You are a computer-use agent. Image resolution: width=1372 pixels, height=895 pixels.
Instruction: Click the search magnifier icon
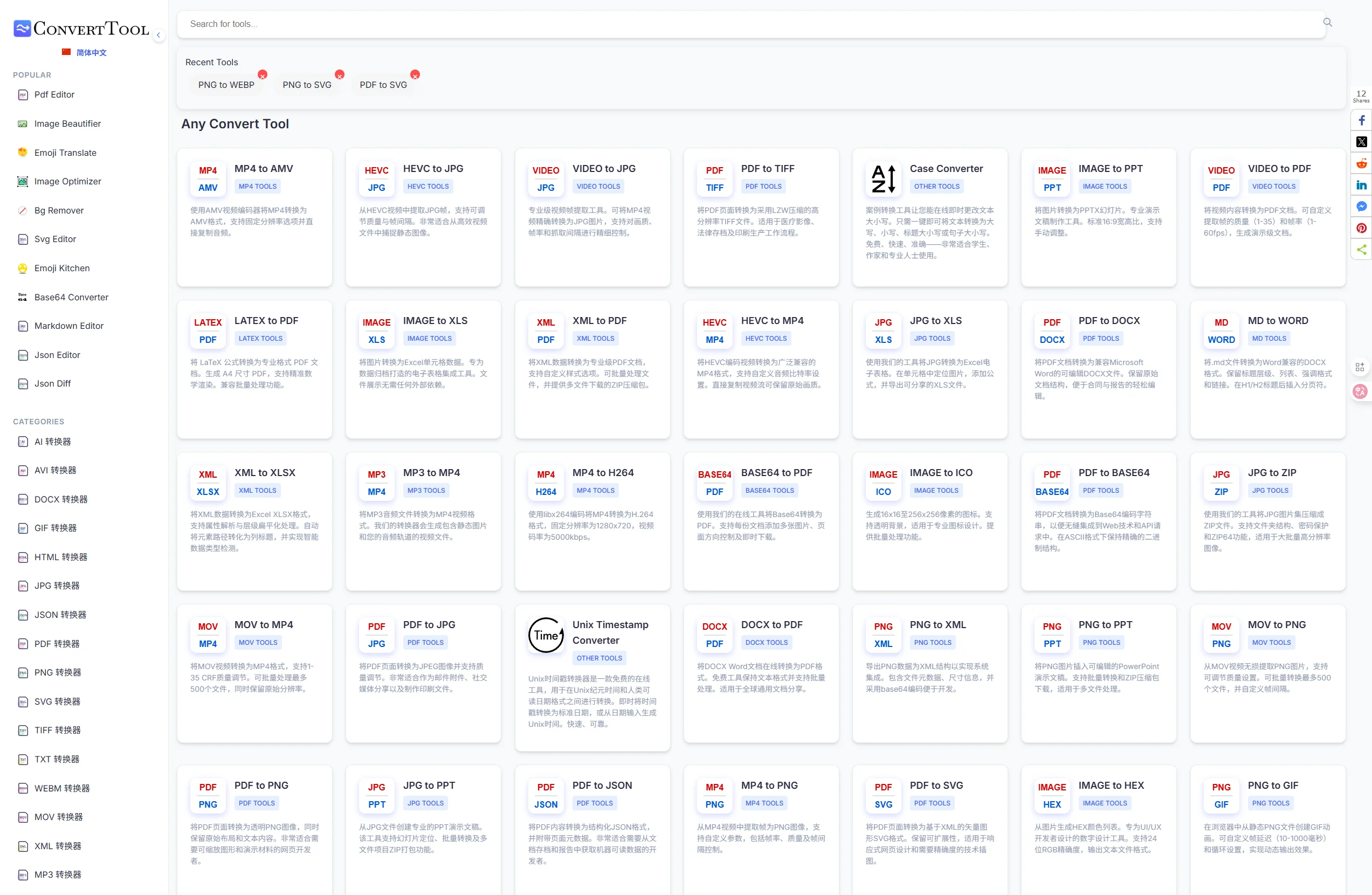pyautogui.click(x=1327, y=23)
